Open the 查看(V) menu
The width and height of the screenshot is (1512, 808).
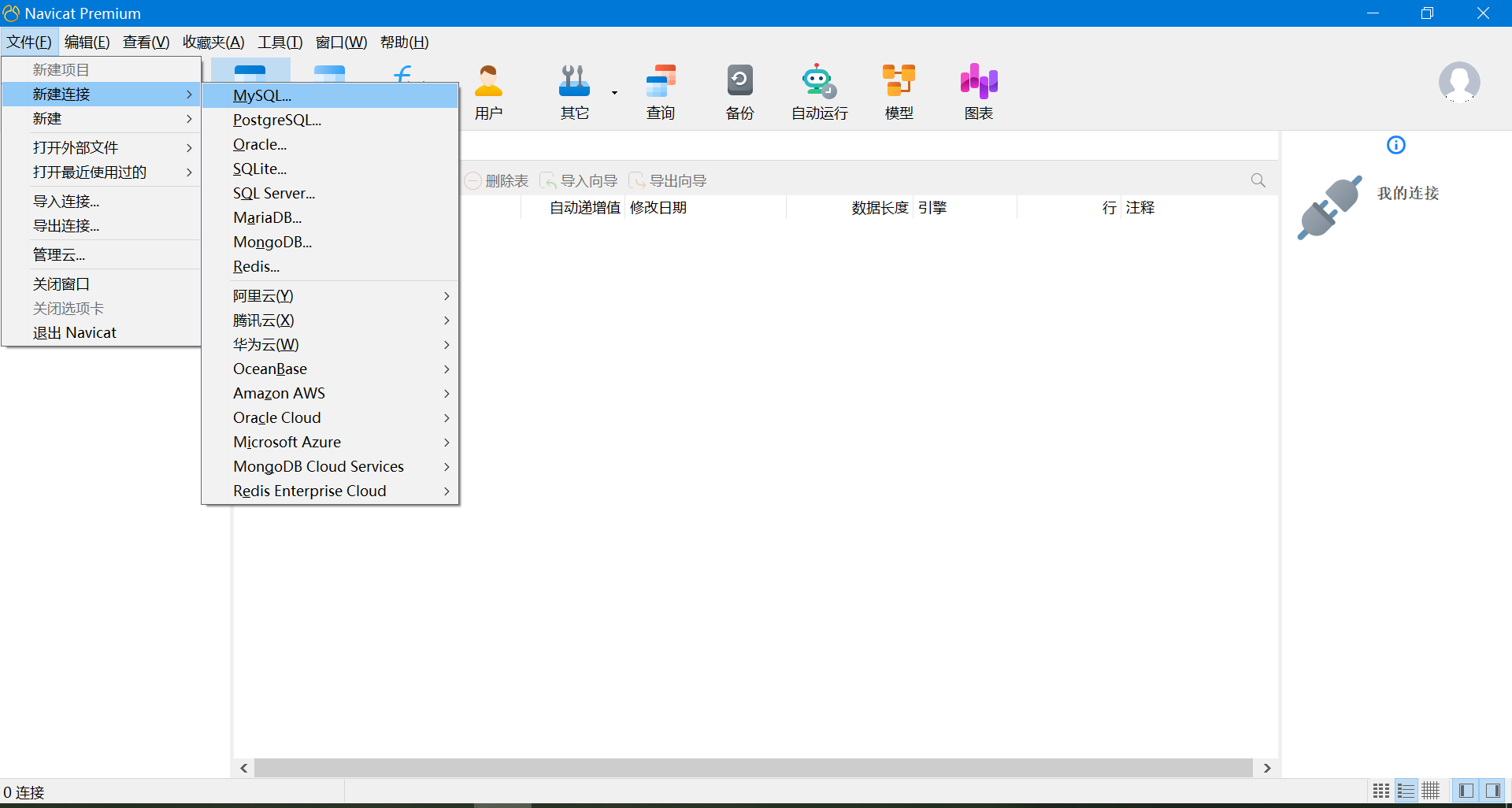pos(146,43)
